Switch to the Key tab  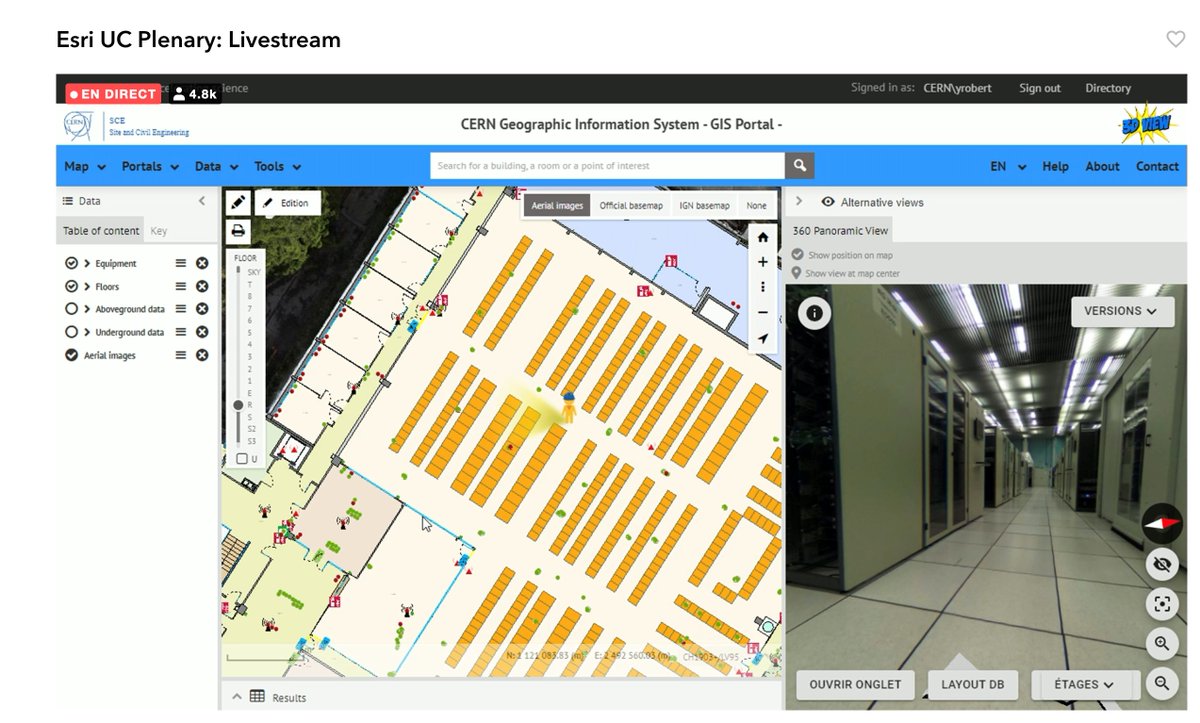158,231
